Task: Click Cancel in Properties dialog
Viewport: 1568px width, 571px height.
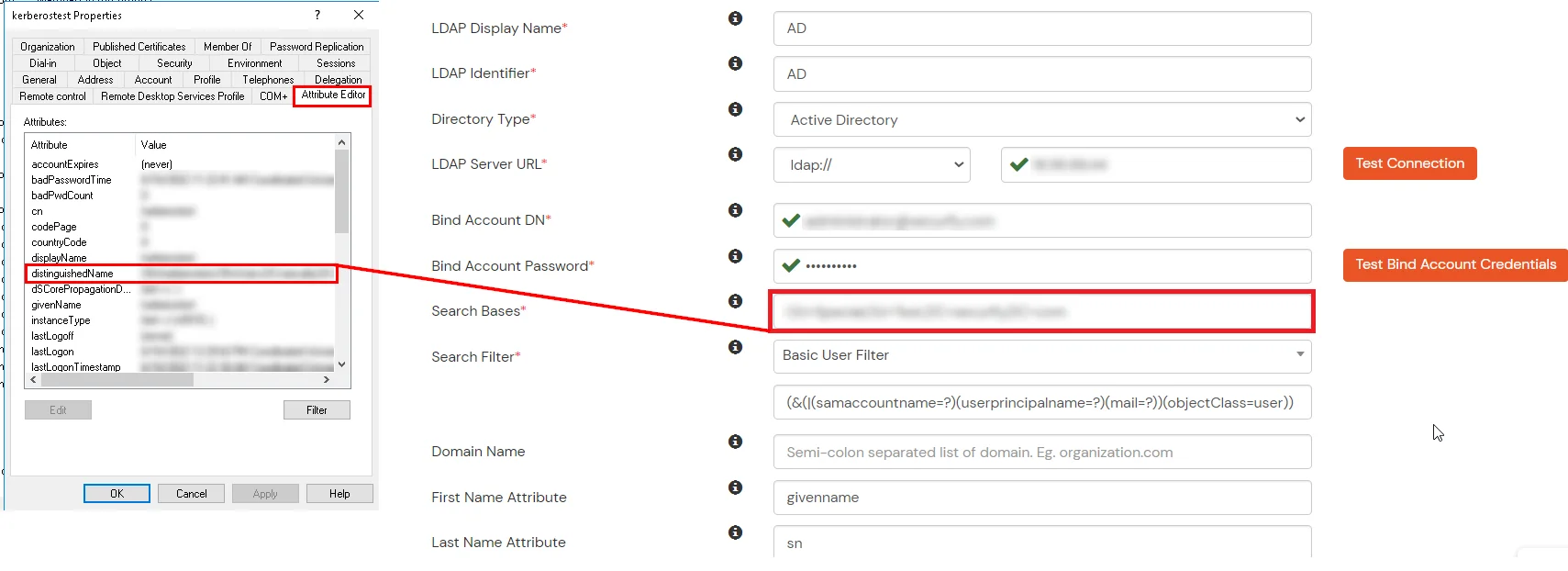Action: click(x=192, y=494)
